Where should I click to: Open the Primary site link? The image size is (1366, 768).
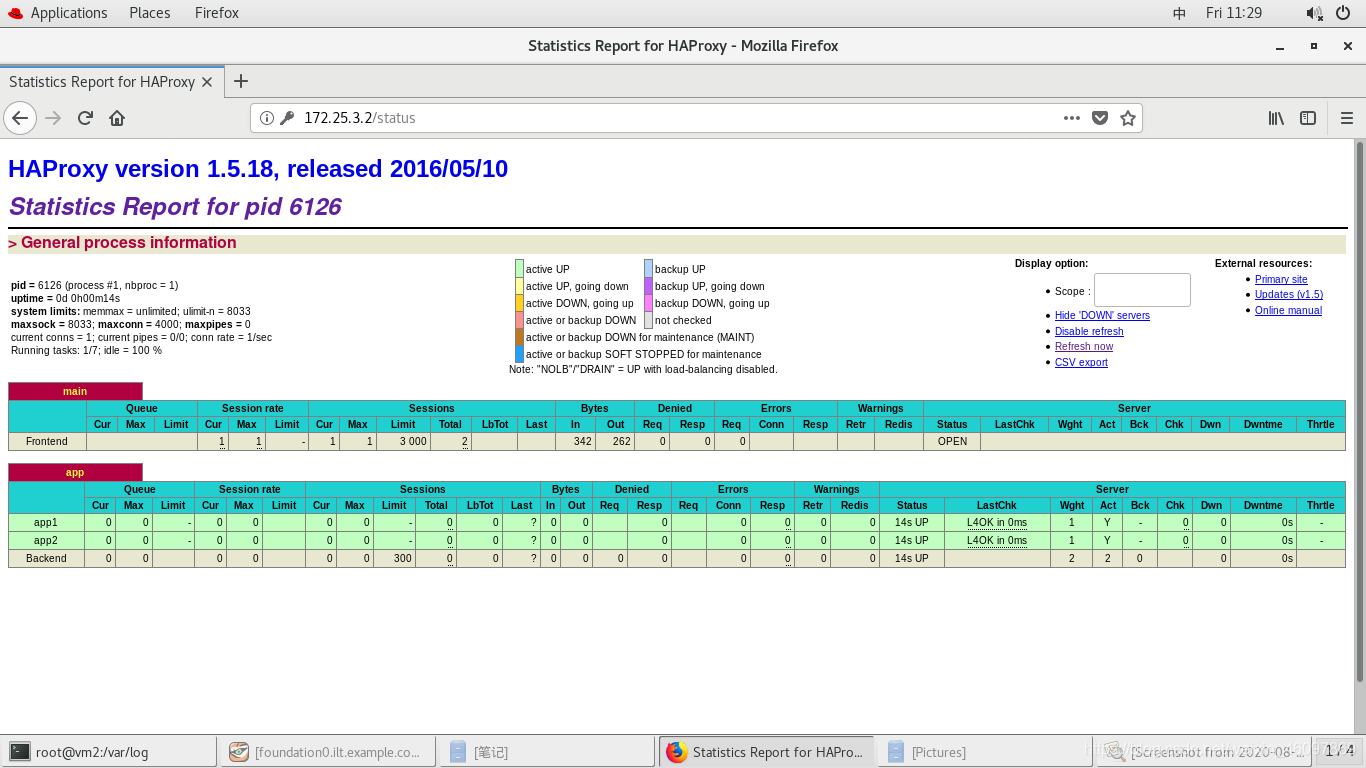click(1281, 279)
